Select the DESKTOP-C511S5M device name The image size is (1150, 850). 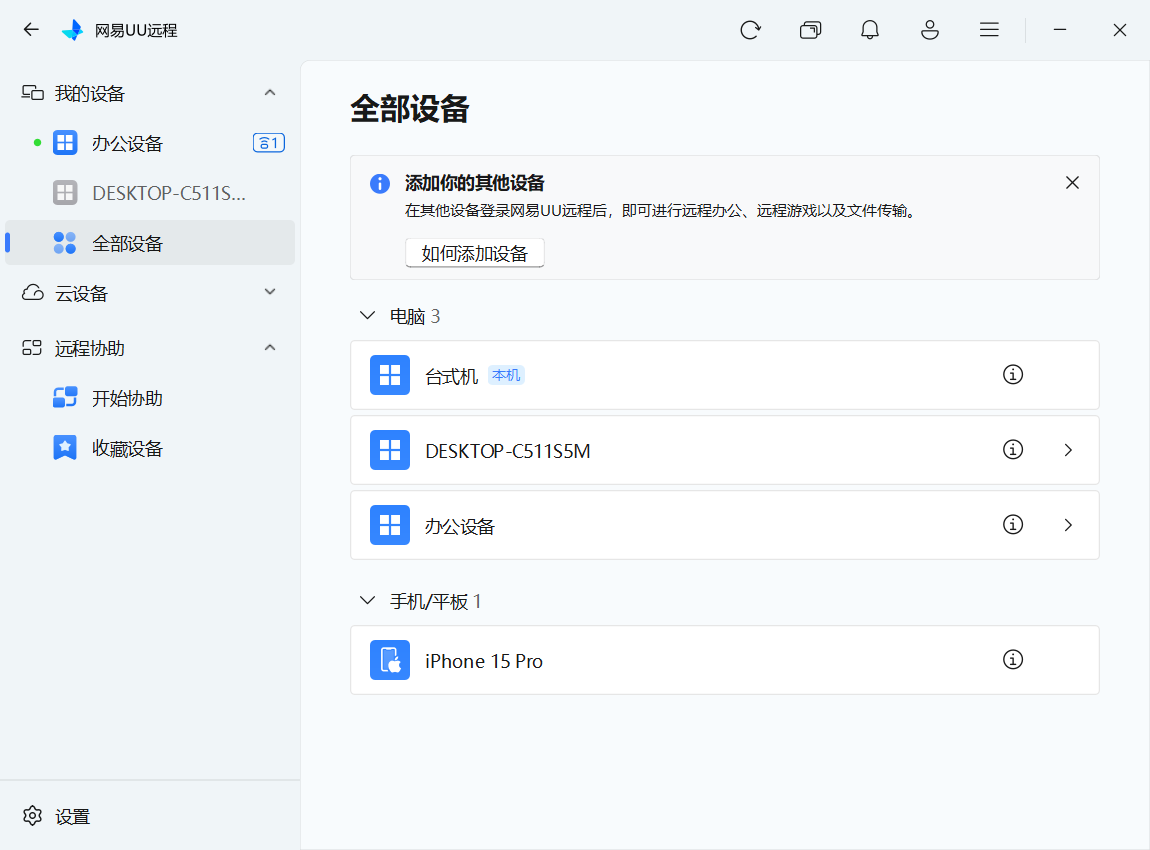pyautogui.click(x=508, y=451)
